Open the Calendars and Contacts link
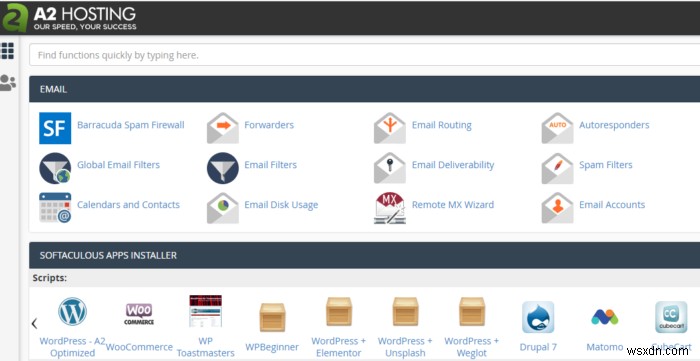This screenshot has width=700, height=361. click(128, 205)
